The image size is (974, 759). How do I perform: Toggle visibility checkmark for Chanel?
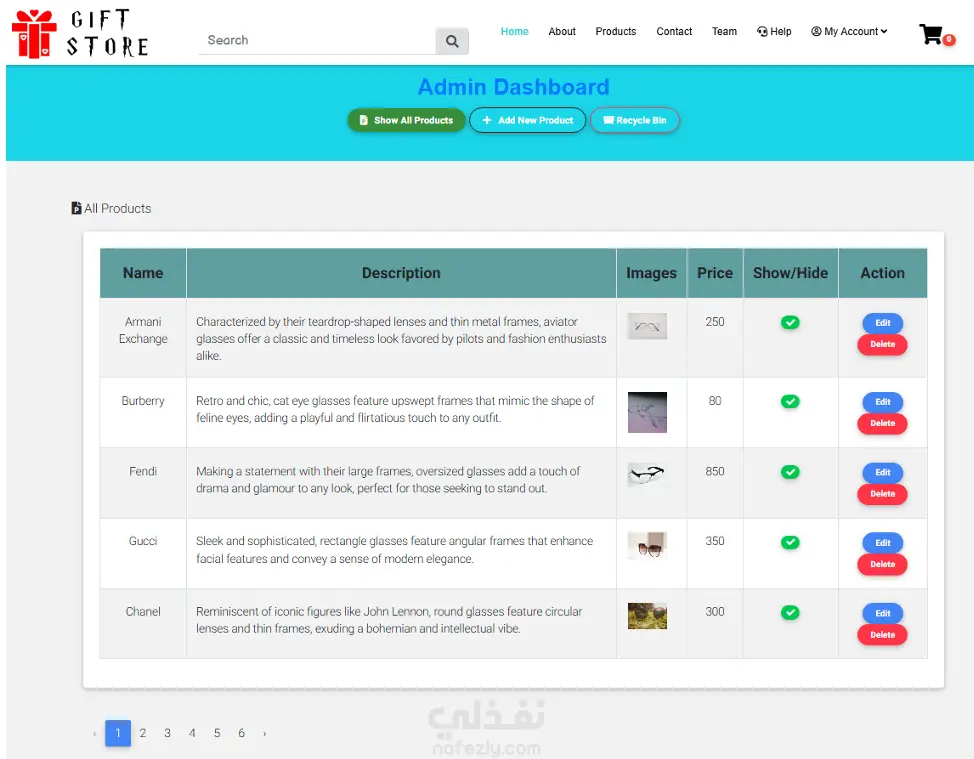pyautogui.click(x=790, y=612)
